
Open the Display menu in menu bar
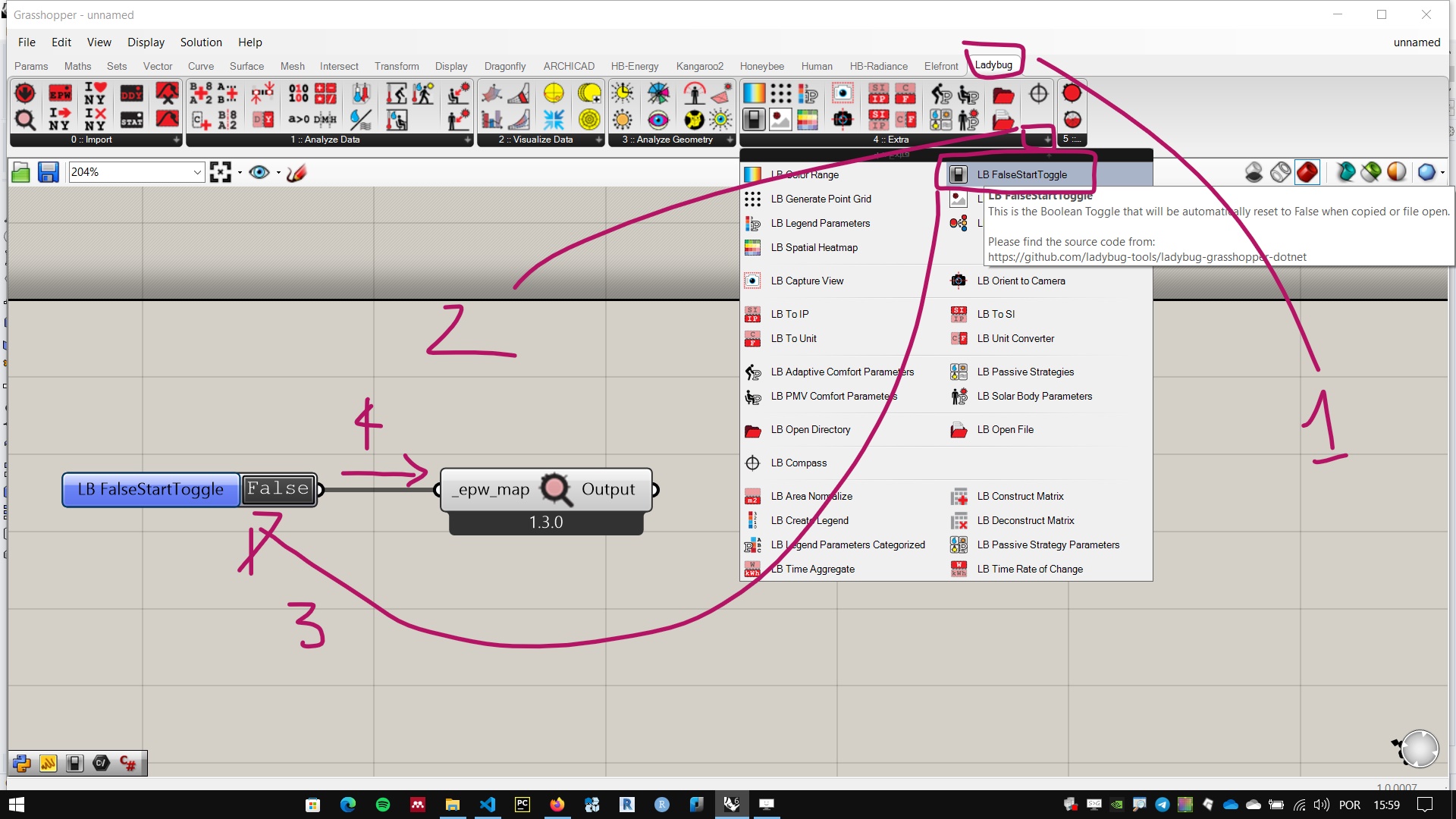(x=146, y=42)
